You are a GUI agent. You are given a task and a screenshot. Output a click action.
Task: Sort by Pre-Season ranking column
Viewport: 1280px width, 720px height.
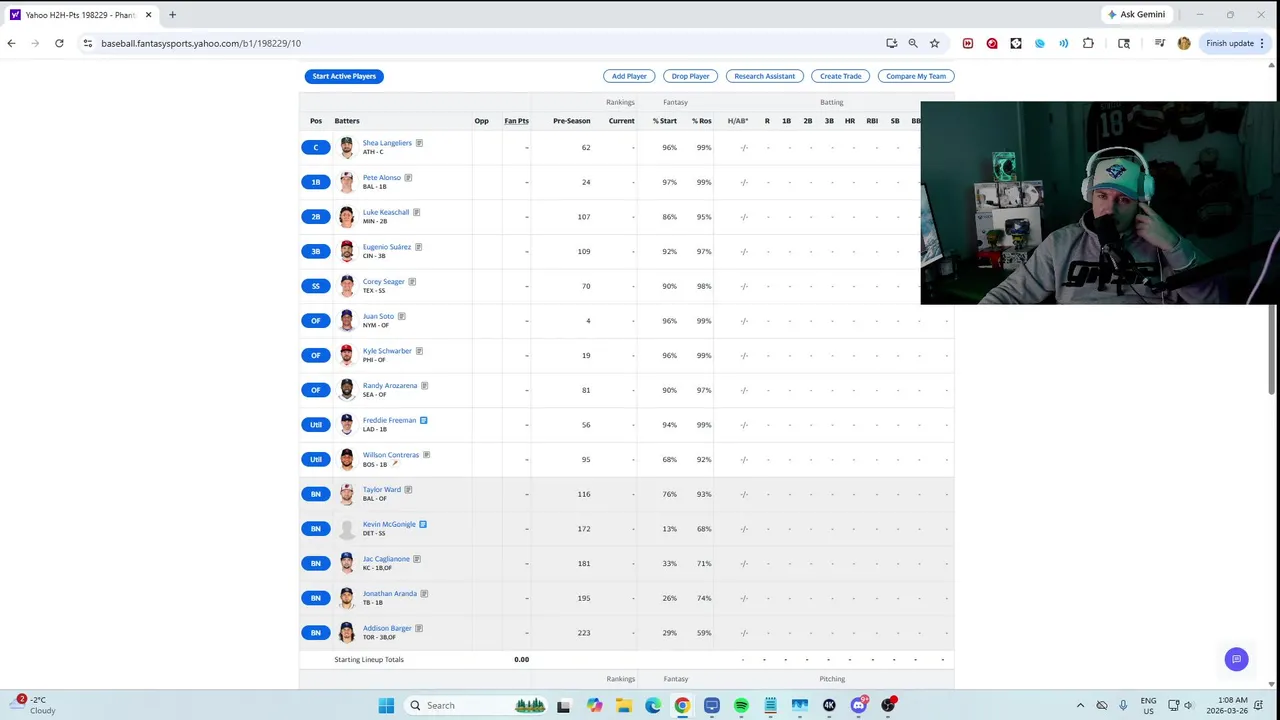(x=572, y=121)
